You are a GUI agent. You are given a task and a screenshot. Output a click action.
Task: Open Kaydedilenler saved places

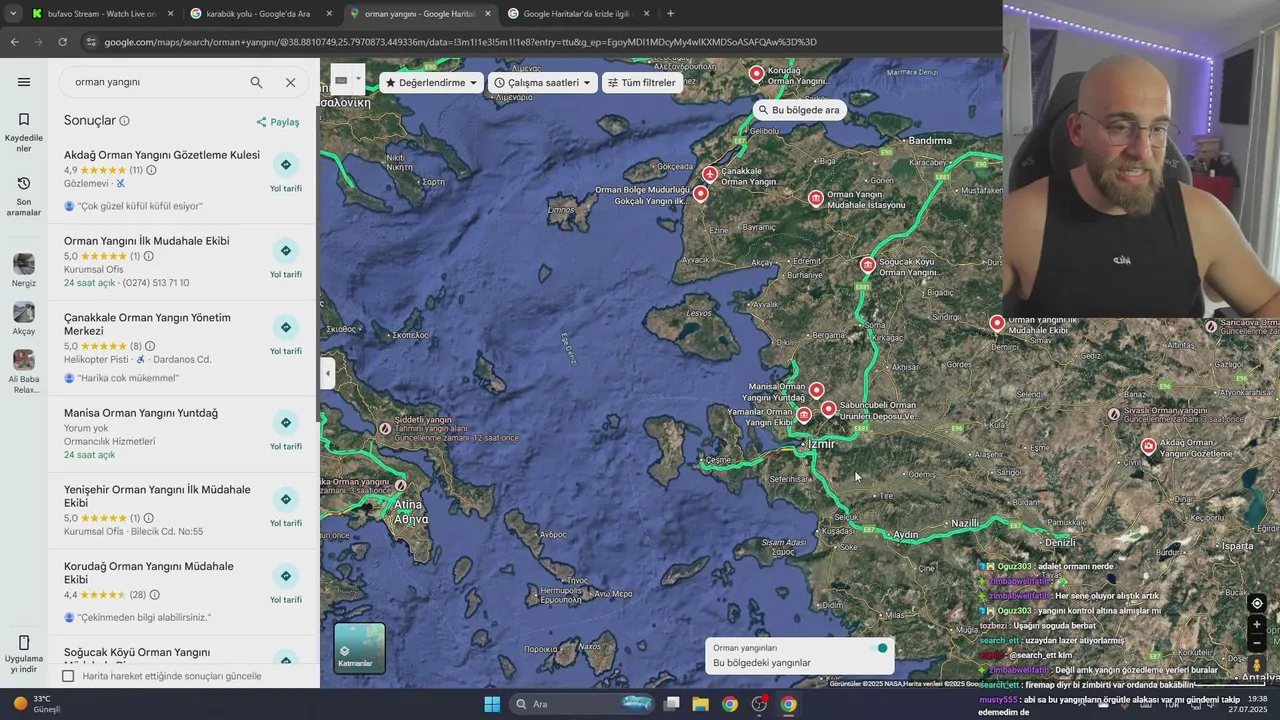click(24, 132)
